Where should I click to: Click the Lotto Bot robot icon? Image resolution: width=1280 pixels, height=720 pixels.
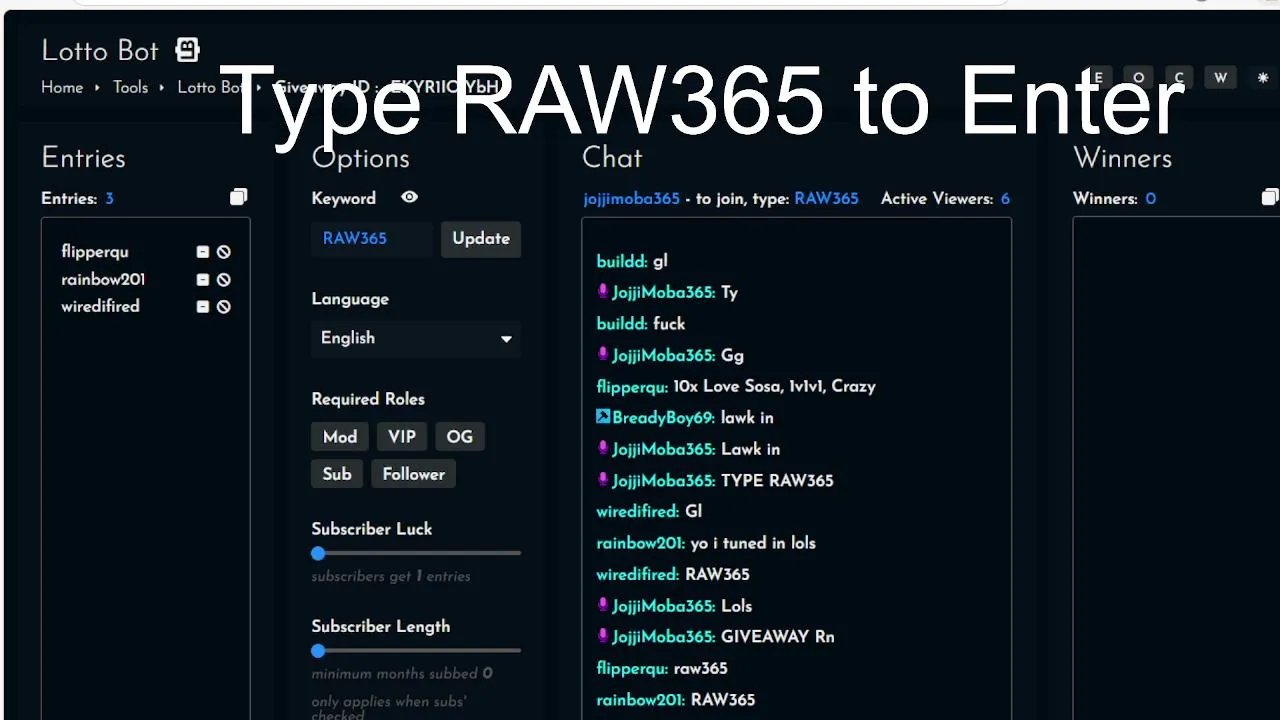coord(187,49)
